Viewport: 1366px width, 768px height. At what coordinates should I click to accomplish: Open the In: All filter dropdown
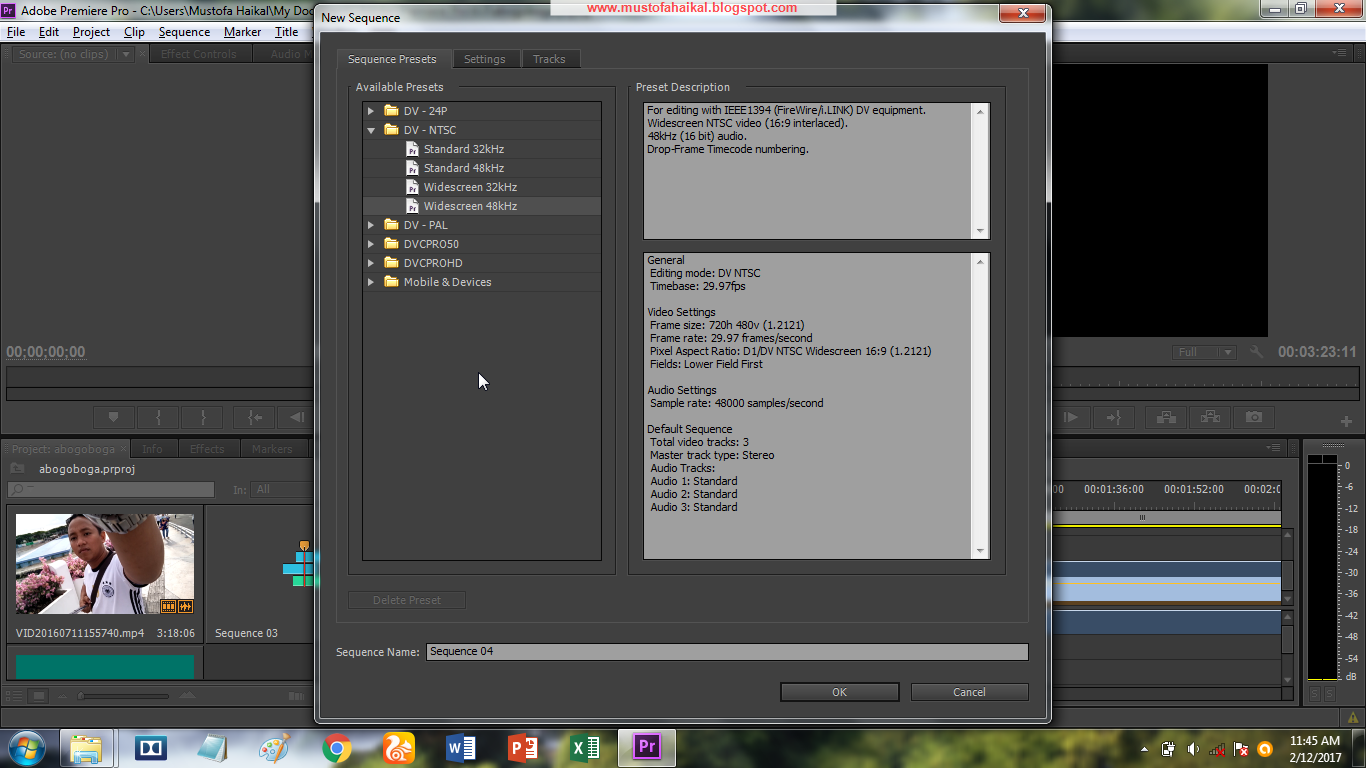coord(281,489)
